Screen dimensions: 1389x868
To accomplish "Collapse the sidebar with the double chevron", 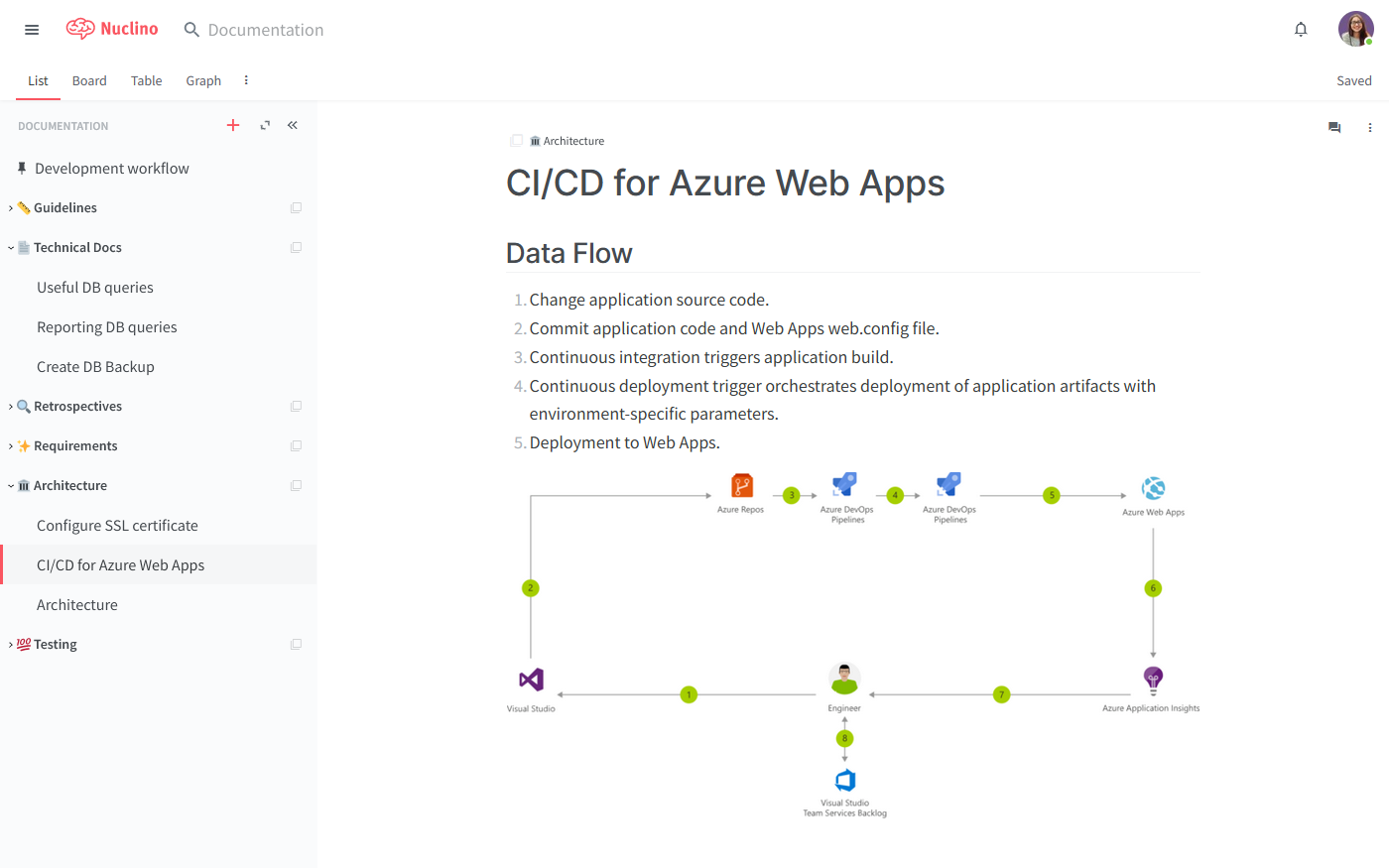I will 292,125.
